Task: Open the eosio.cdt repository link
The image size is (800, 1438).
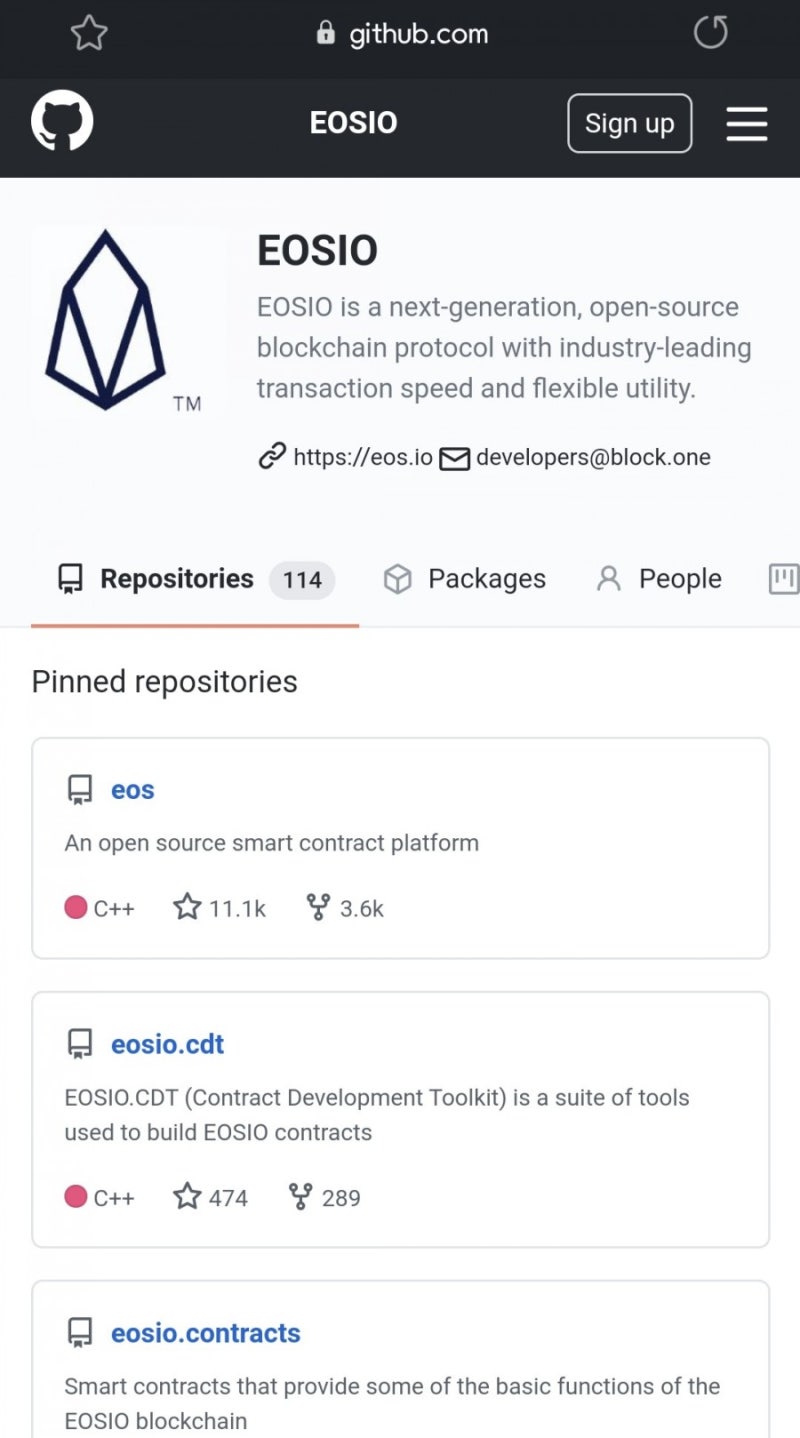Action: [x=167, y=1044]
